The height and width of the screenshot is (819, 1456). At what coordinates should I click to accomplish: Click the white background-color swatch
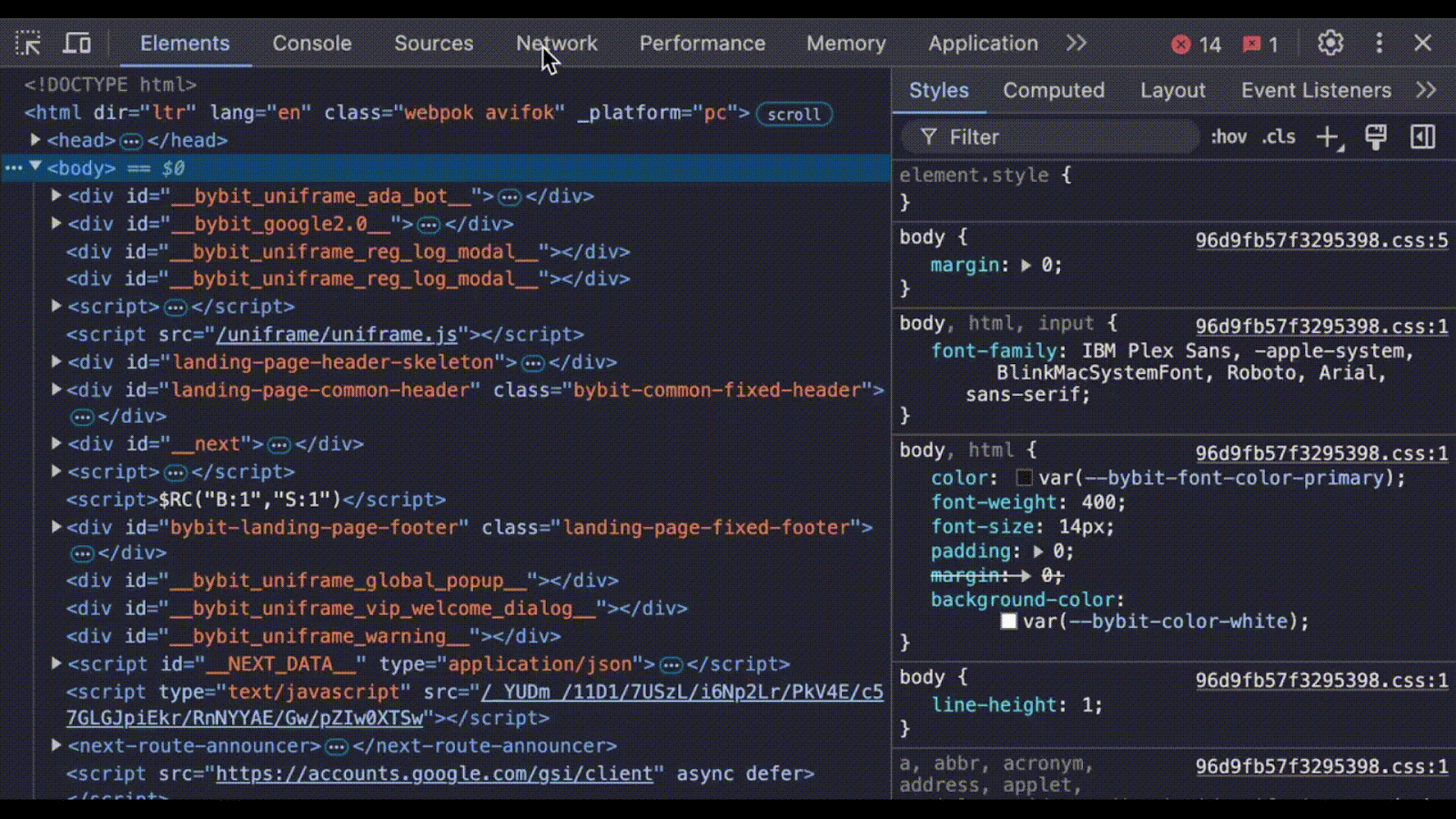[1008, 622]
